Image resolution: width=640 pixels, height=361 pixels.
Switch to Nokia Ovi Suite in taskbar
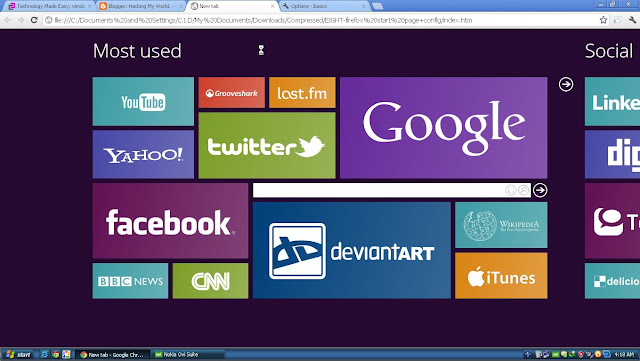pyautogui.click(x=187, y=354)
